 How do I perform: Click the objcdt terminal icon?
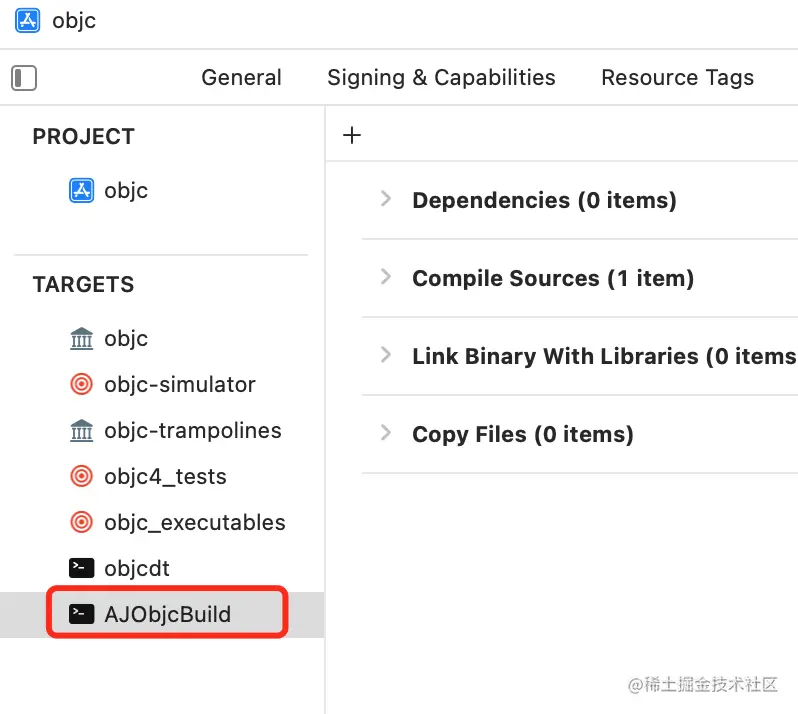[x=81, y=568]
